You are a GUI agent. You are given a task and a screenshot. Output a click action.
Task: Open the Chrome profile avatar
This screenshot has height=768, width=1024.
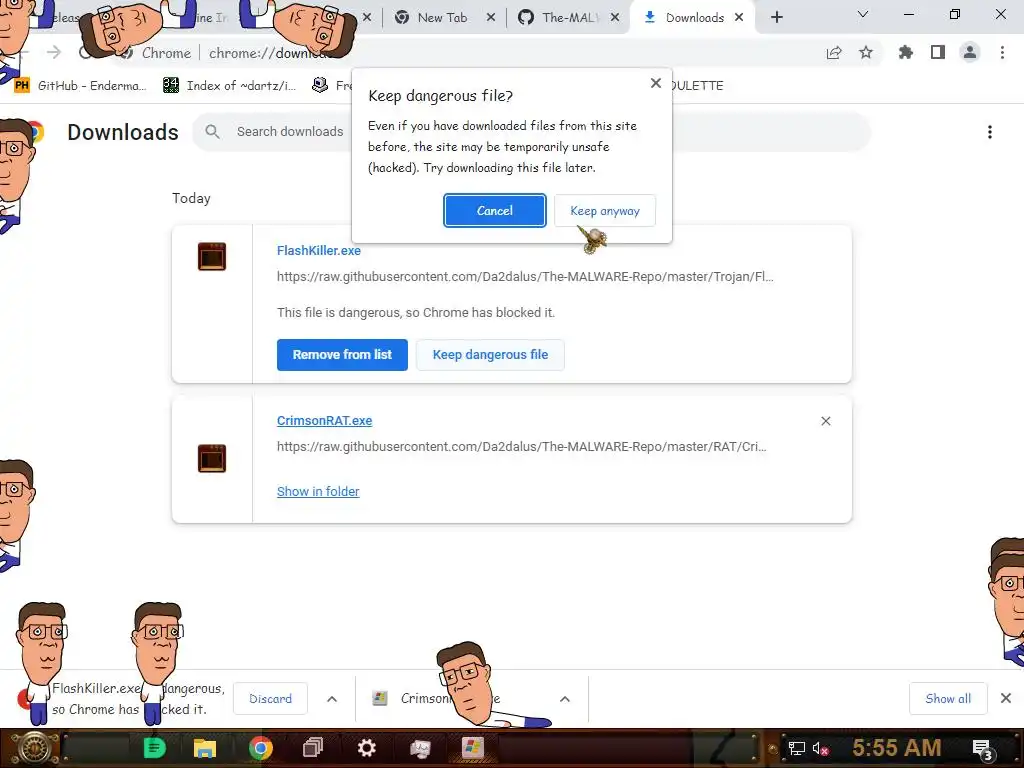click(x=970, y=52)
